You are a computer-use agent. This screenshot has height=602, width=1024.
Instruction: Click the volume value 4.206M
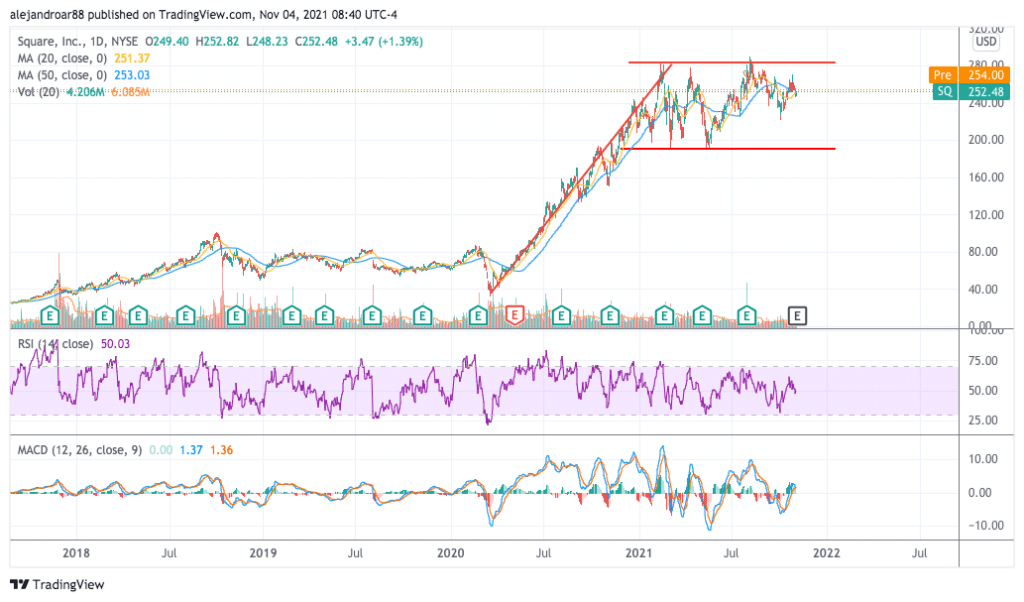[85, 92]
